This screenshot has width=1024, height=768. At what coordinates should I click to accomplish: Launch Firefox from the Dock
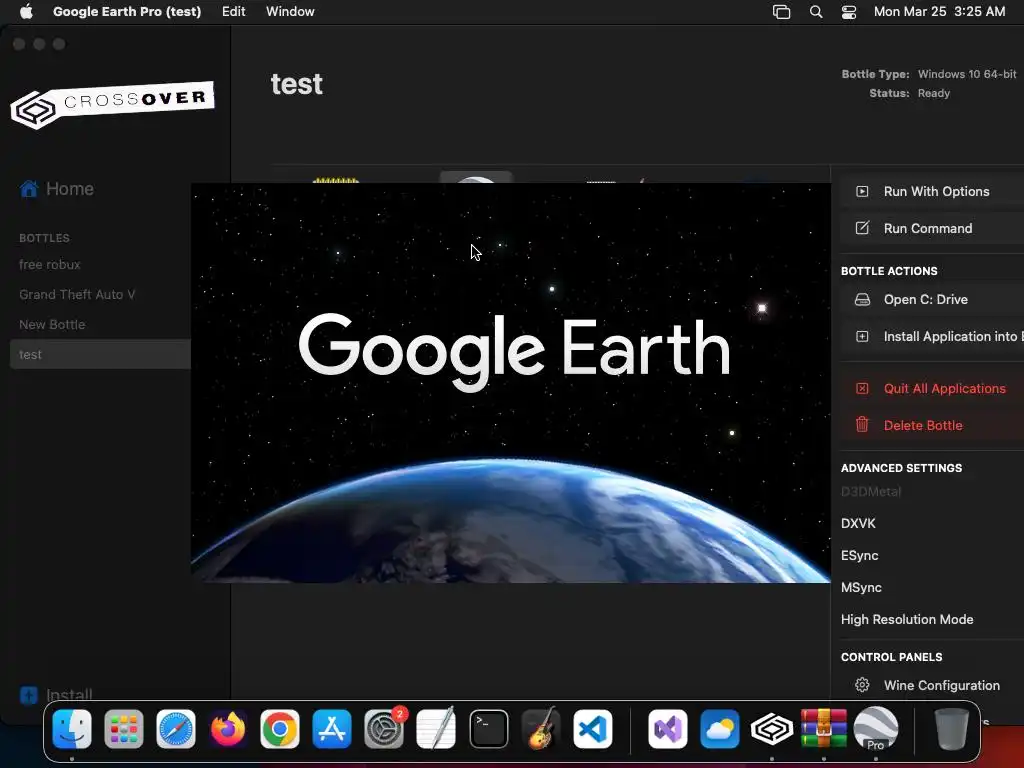(x=228, y=729)
